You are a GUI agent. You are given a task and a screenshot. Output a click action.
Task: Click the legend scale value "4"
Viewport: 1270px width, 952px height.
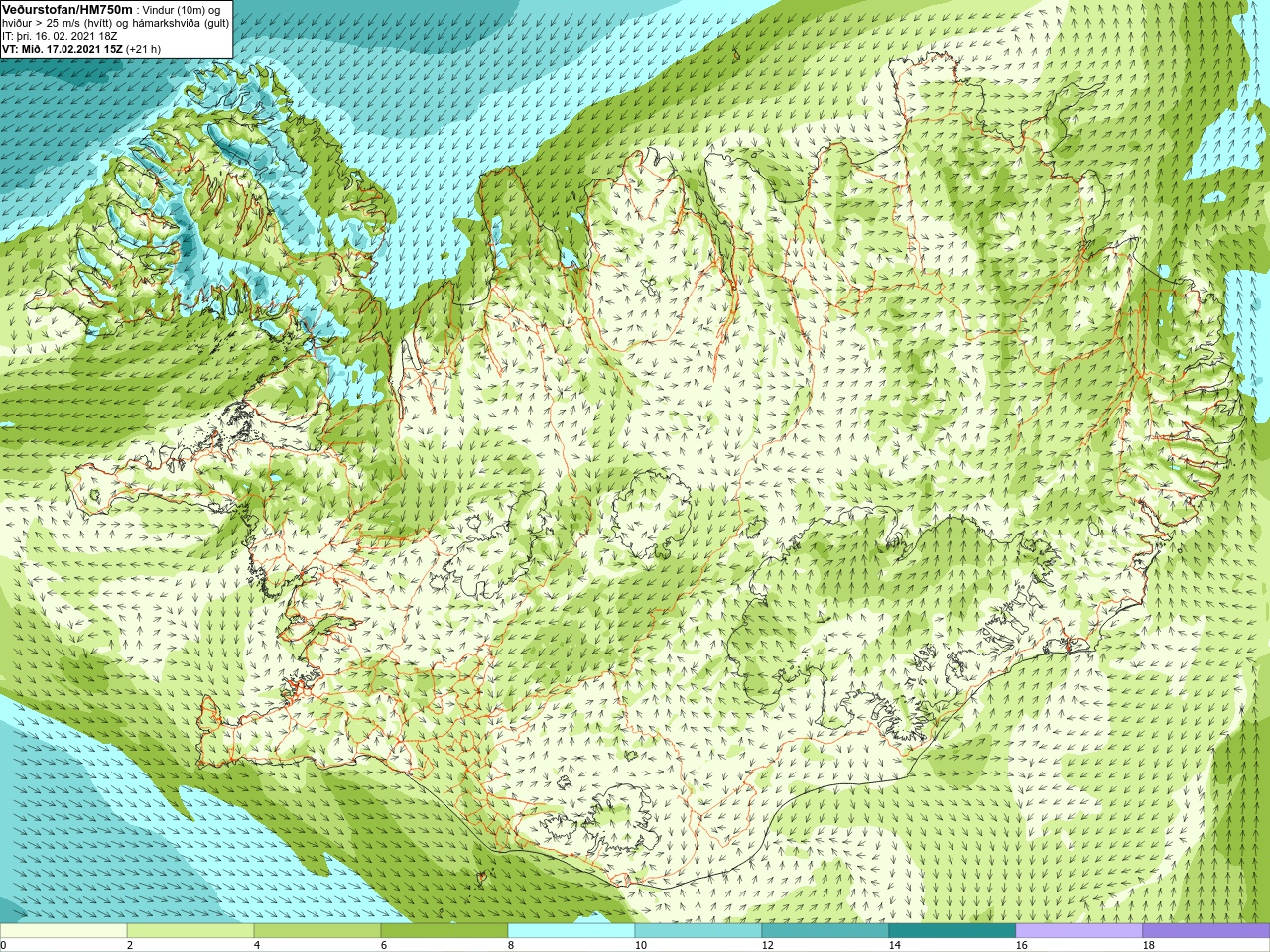coord(257,945)
